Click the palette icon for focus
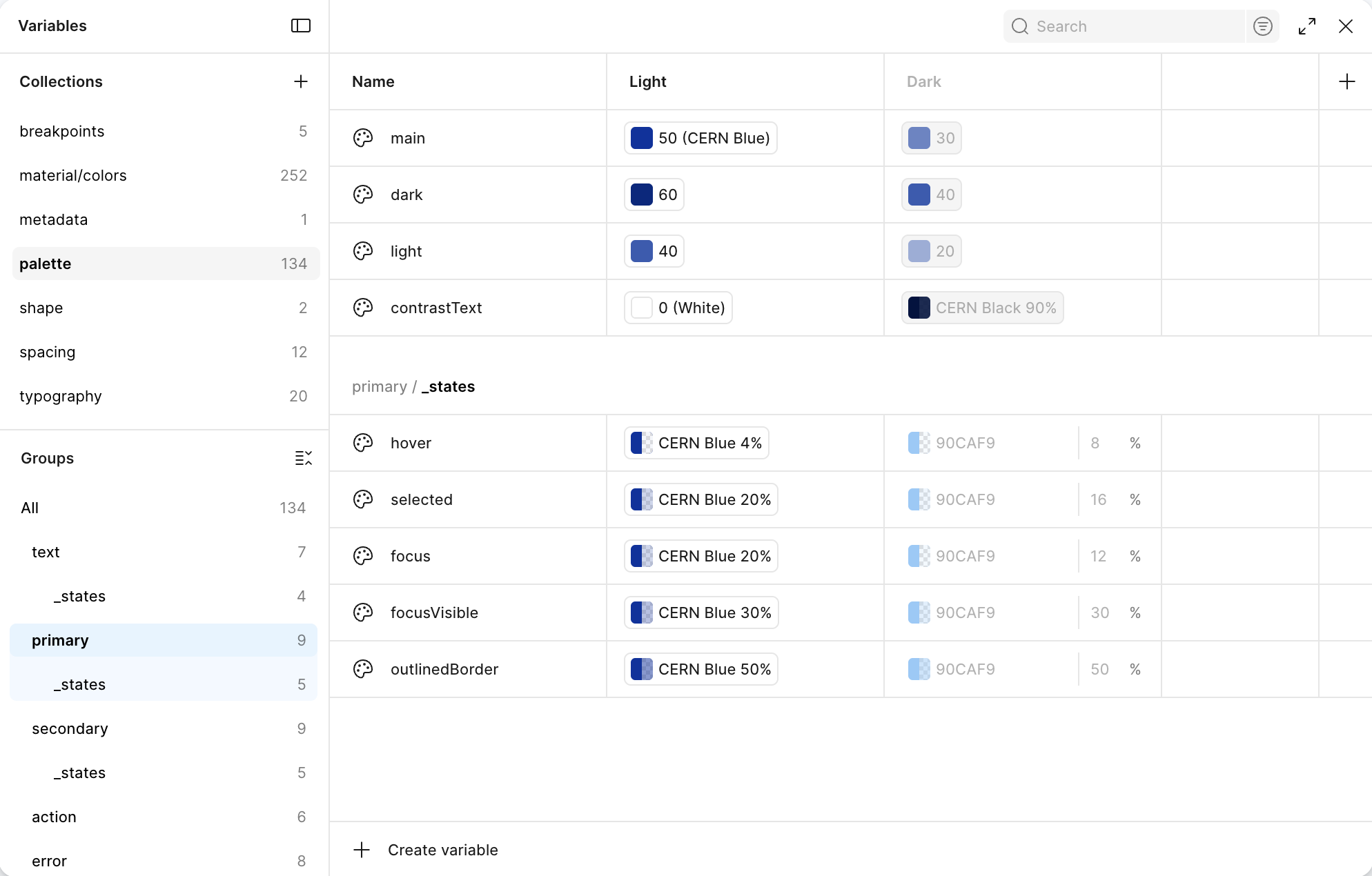This screenshot has width=1372, height=876. click(363, 556)
